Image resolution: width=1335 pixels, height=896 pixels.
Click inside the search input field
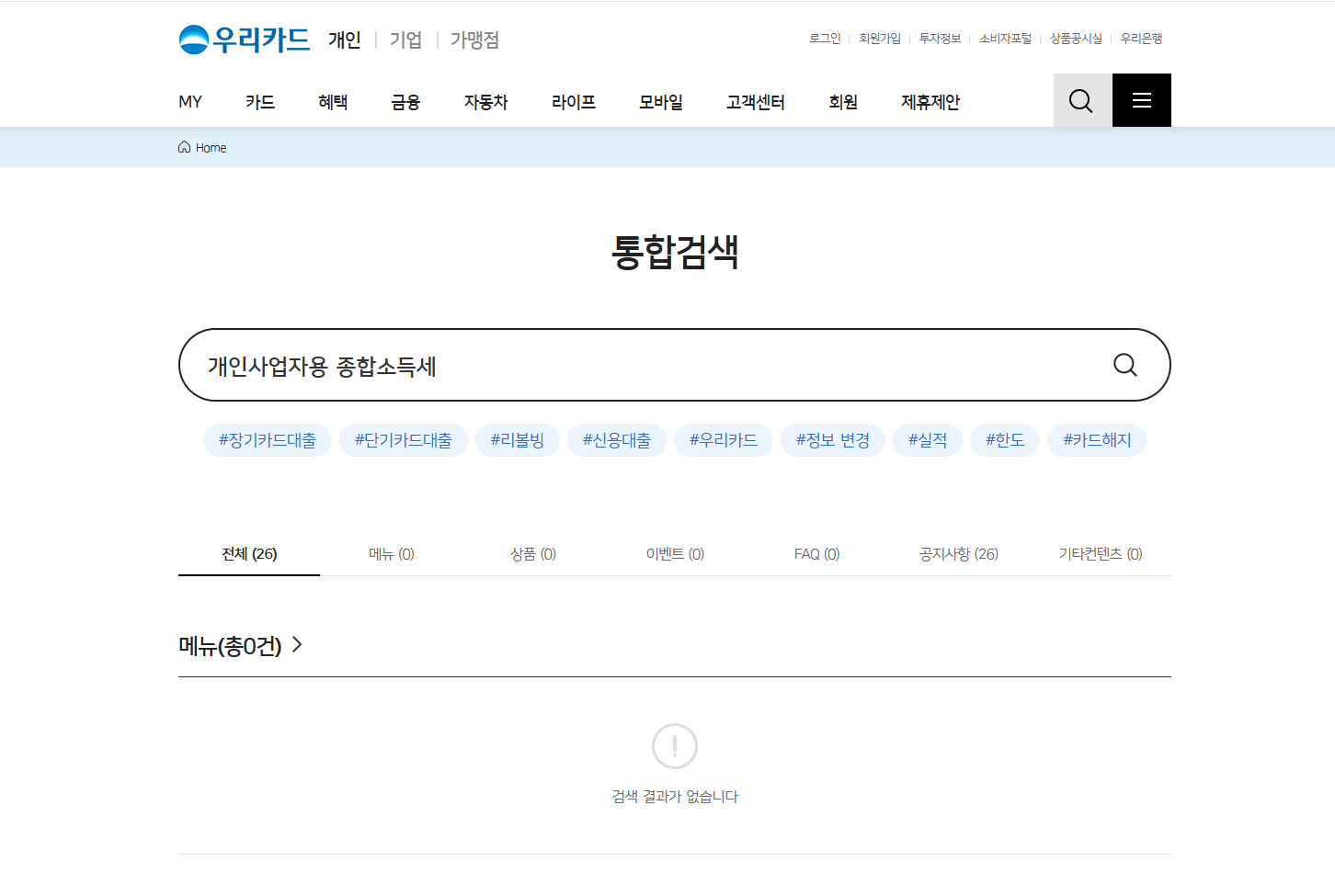[552, 365]
